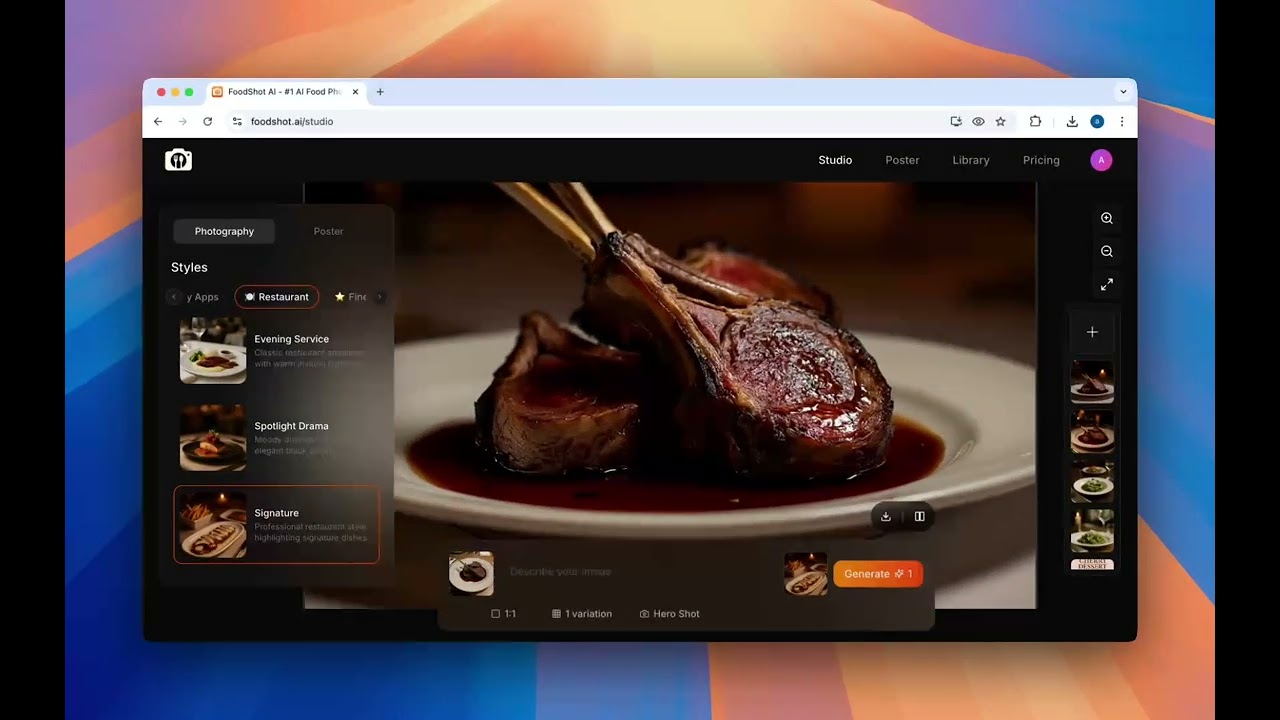Open Chrome's three-dot menu
This screenshot has height=720, width=1280.
coord(1122,121)
